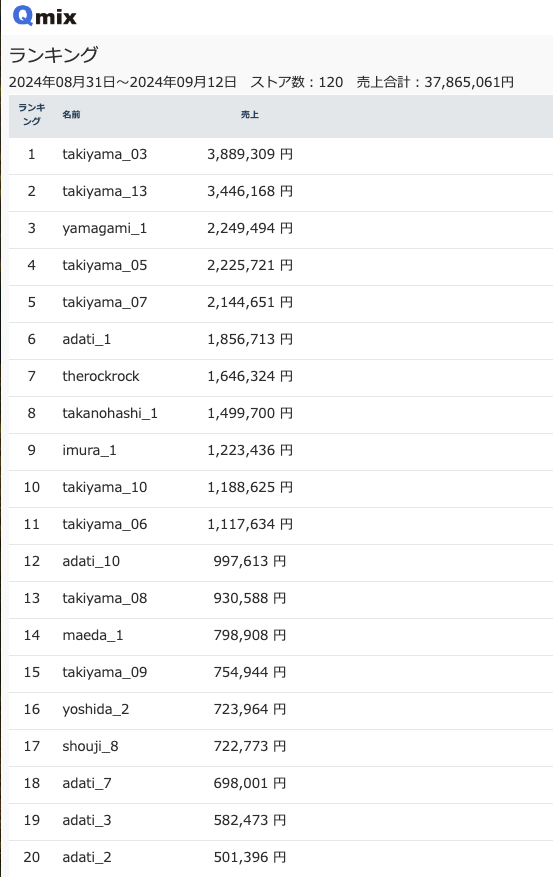Click the Qmix logo
553x877 pixels.
tap(44, 16)
